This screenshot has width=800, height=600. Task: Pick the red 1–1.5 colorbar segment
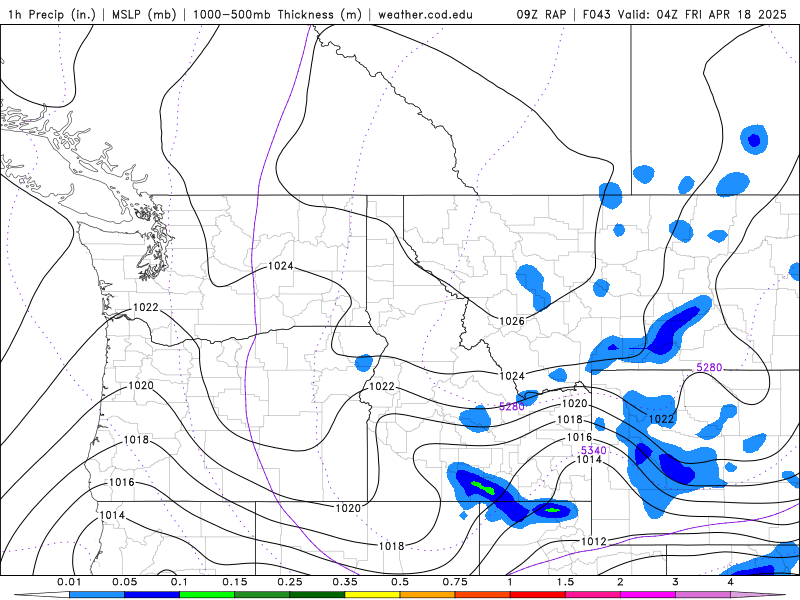pyautogui.click(x=538, y=595)
